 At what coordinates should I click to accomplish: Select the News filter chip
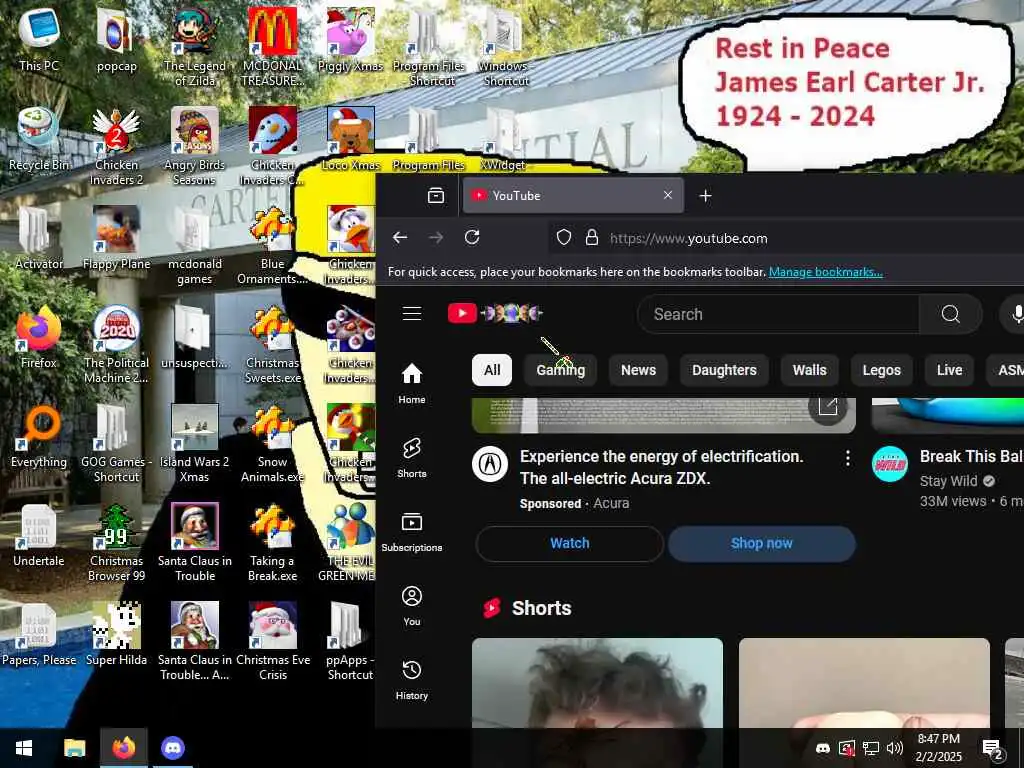[x=638, y=370]
